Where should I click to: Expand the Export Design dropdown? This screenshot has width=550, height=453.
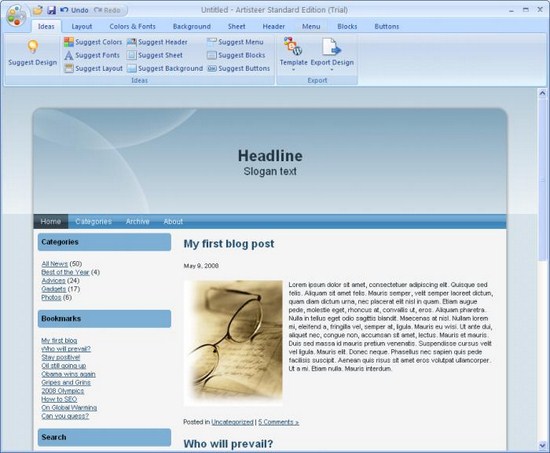pyautogui.click(x=332, y=69)
